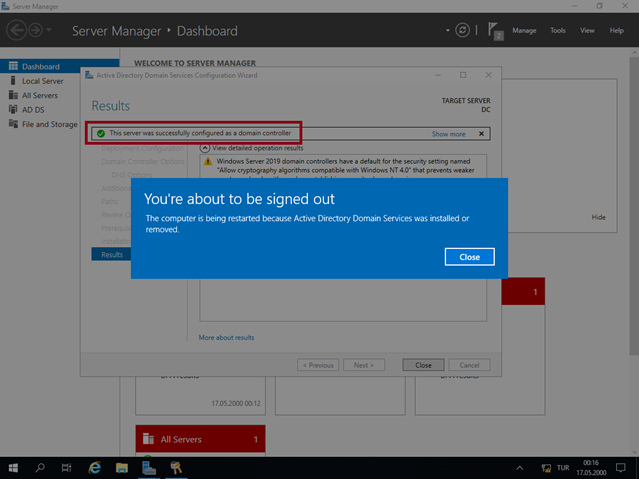Open File Explorer from taskbar

click(121, 468)
